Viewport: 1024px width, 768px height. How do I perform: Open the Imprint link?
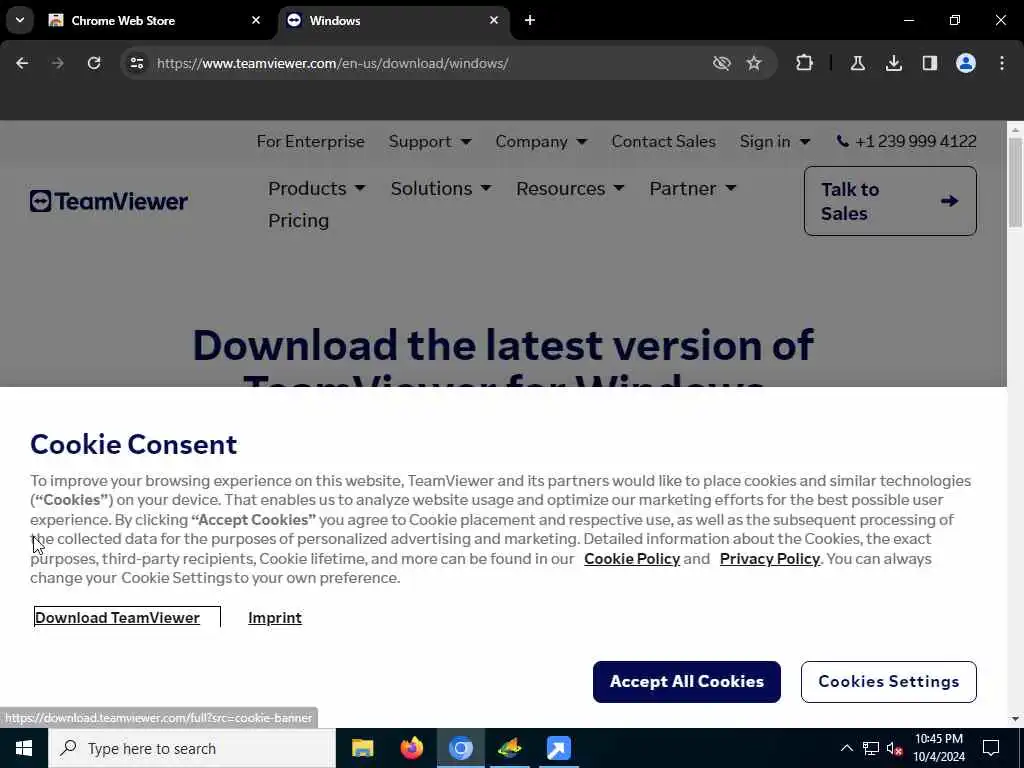(x=275, y=617)
